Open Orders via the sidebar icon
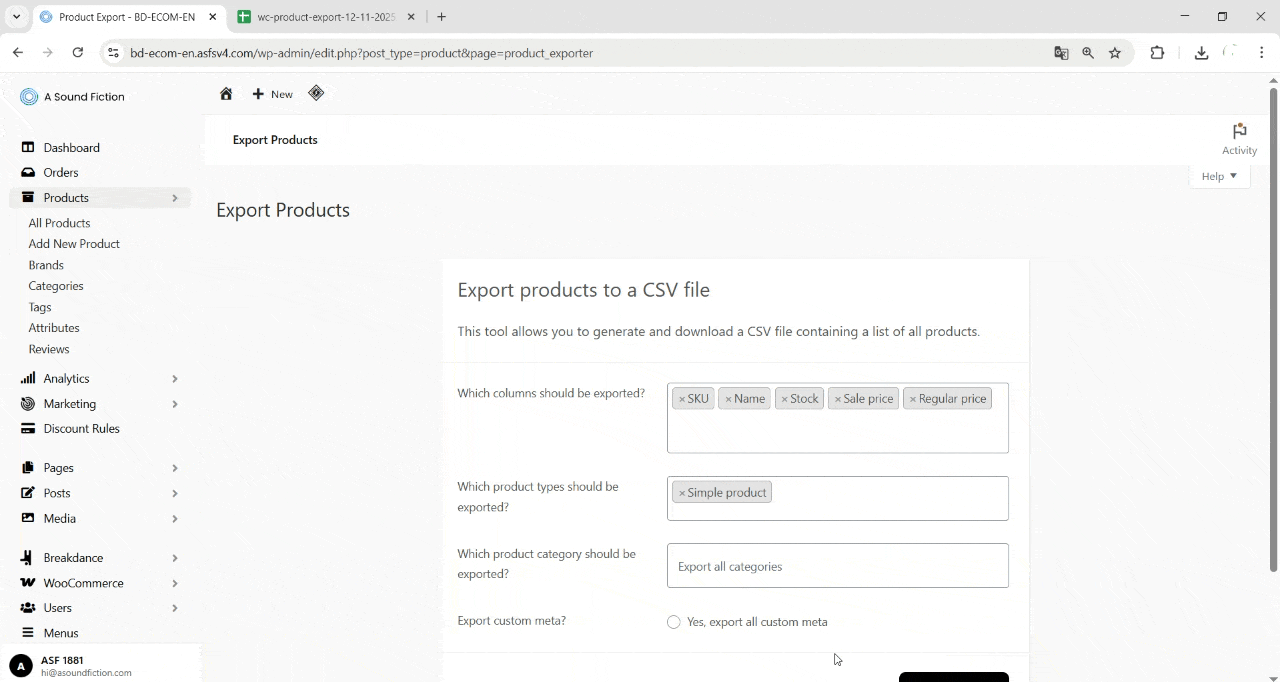 point(27,172)
